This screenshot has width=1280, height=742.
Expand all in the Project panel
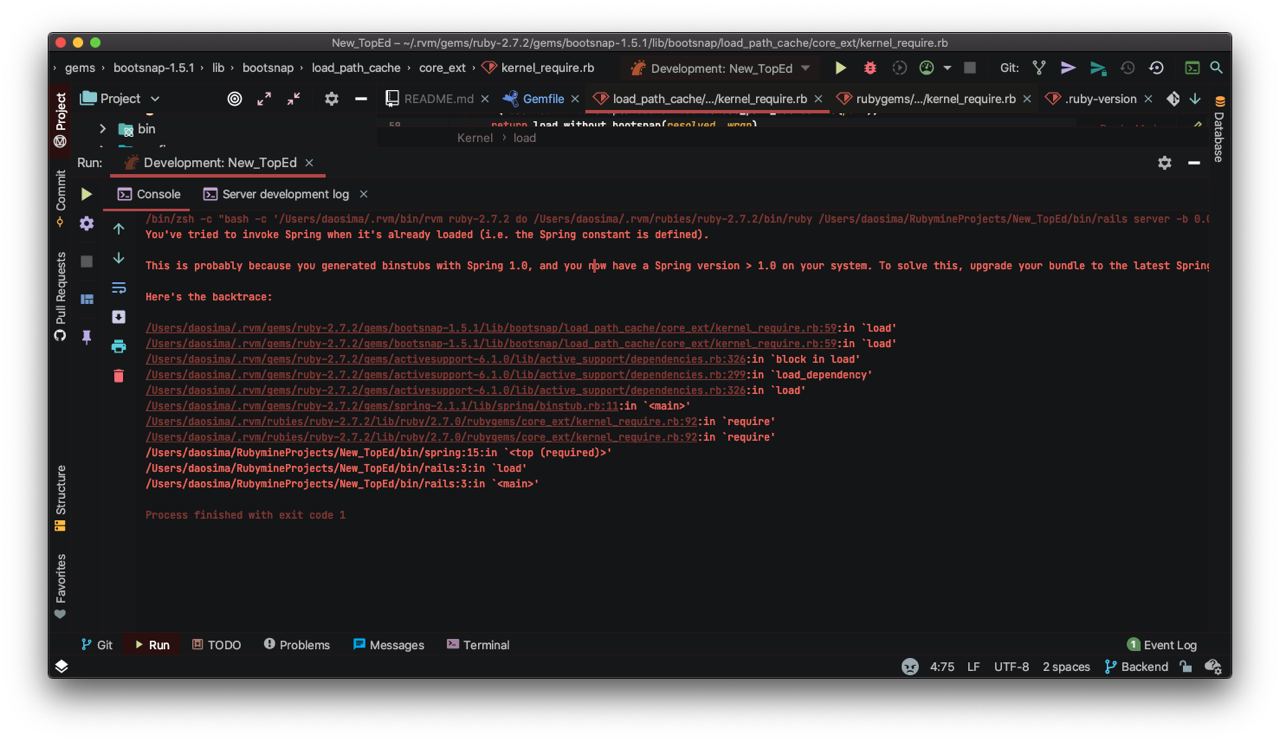[264, 99]
